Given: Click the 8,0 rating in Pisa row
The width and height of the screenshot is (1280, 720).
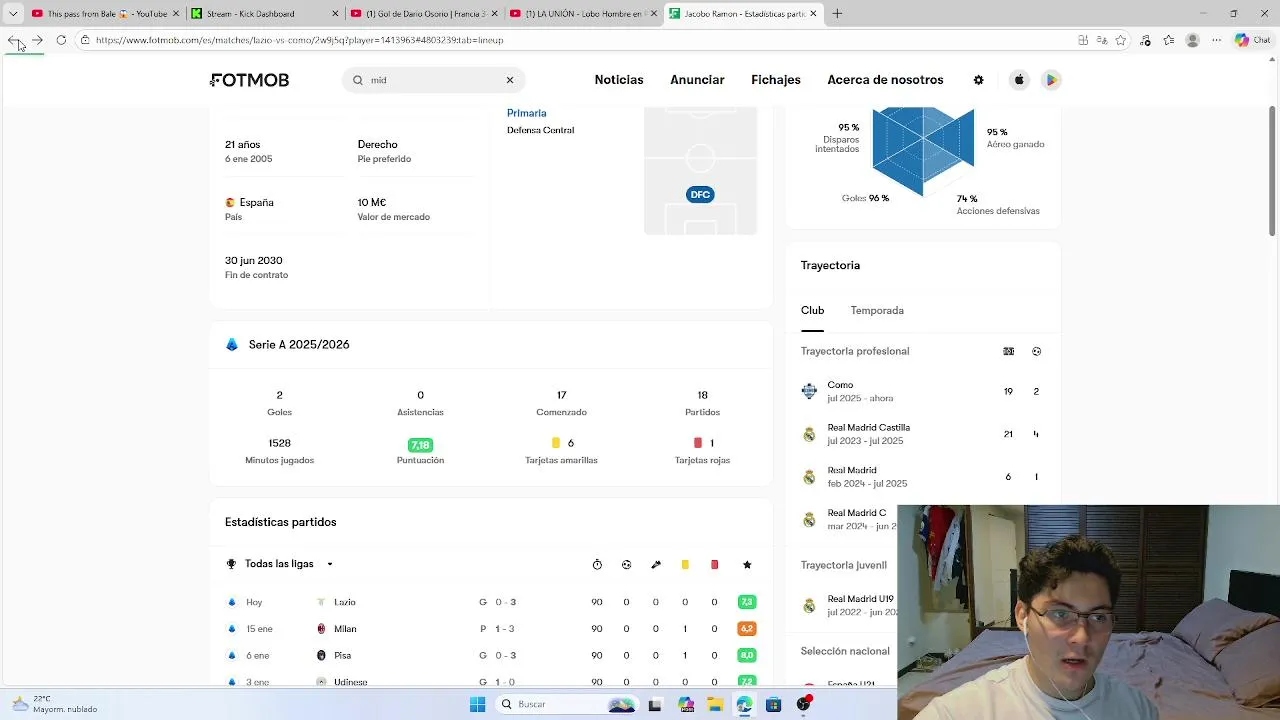Looking at the screenshot, I should 746,656.
